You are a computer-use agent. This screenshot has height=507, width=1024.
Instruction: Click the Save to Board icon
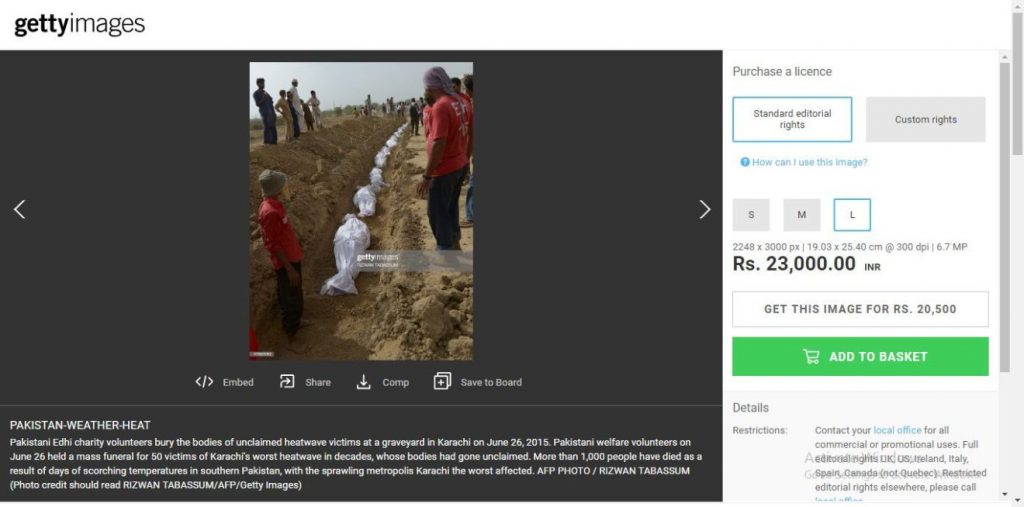442,381
